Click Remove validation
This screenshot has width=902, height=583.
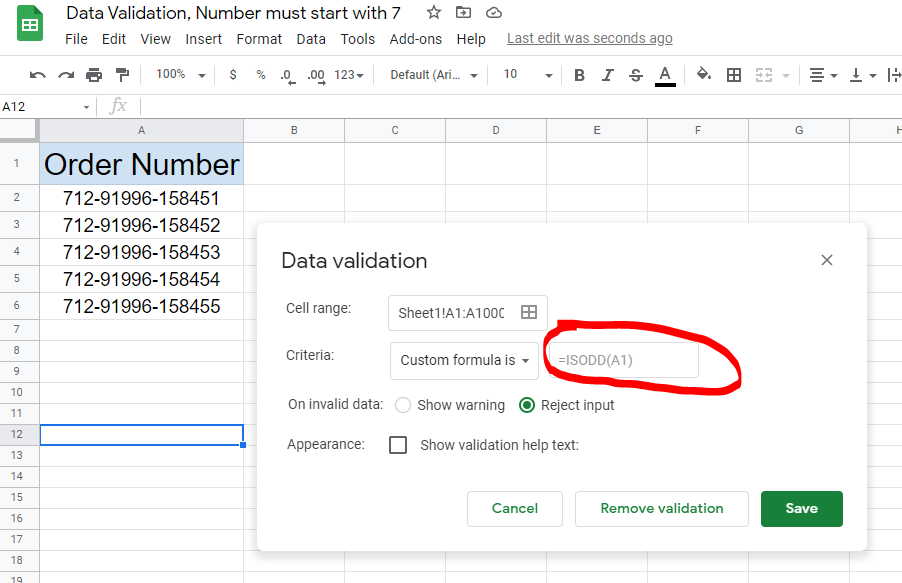click(x=661, y=508)
